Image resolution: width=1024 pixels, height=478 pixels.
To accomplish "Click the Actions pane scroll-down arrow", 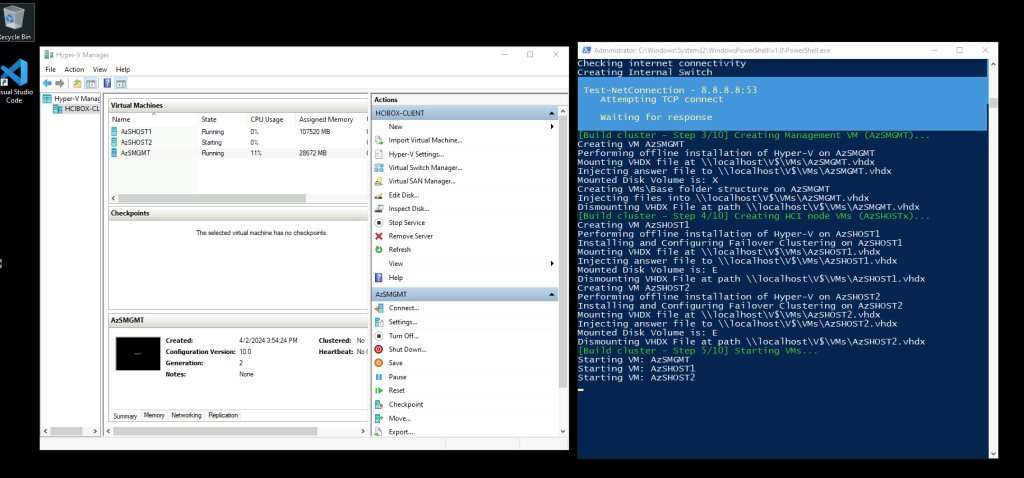I will coord(563,432).
